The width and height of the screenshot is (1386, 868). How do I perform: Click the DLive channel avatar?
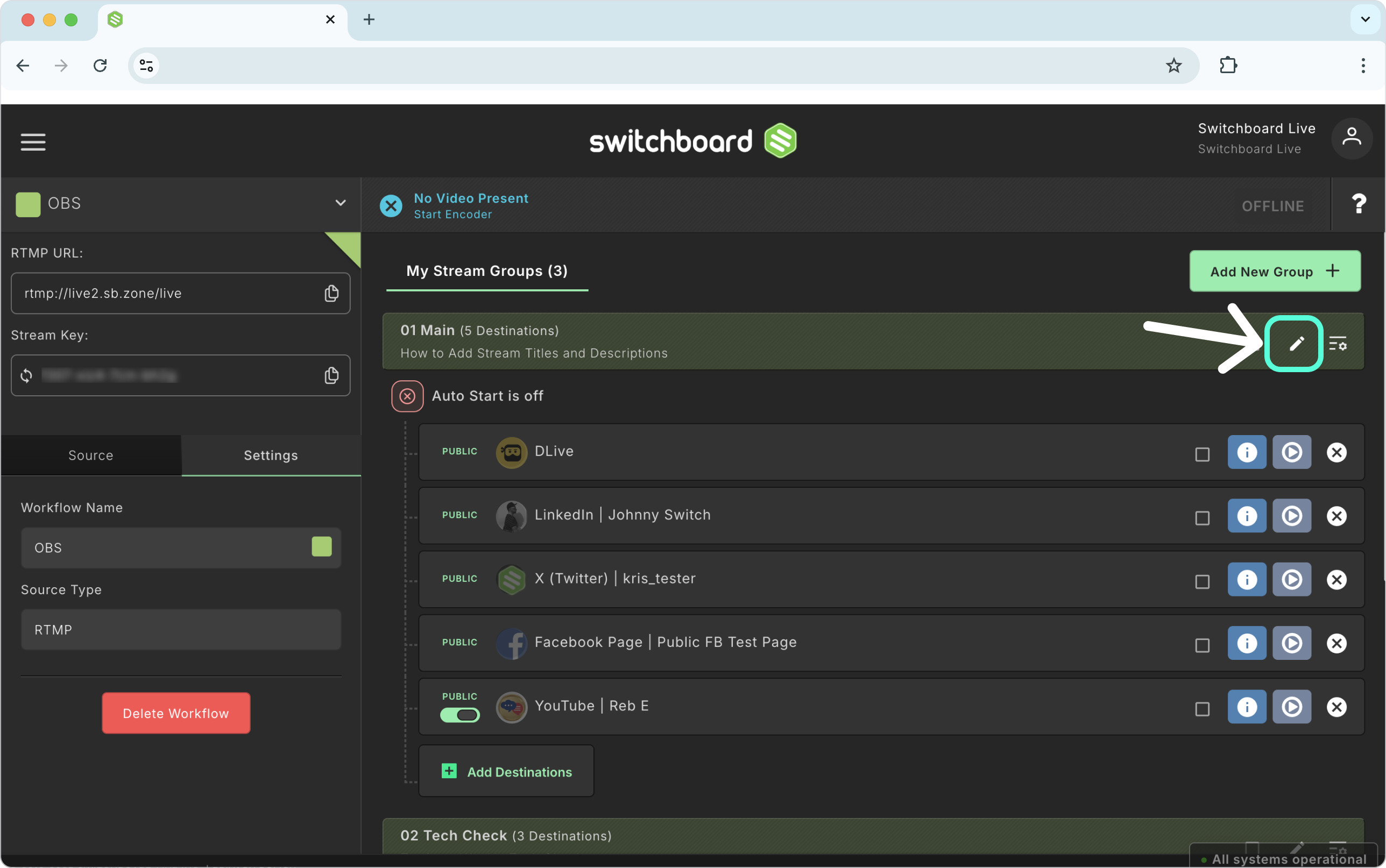pos(511,452)
